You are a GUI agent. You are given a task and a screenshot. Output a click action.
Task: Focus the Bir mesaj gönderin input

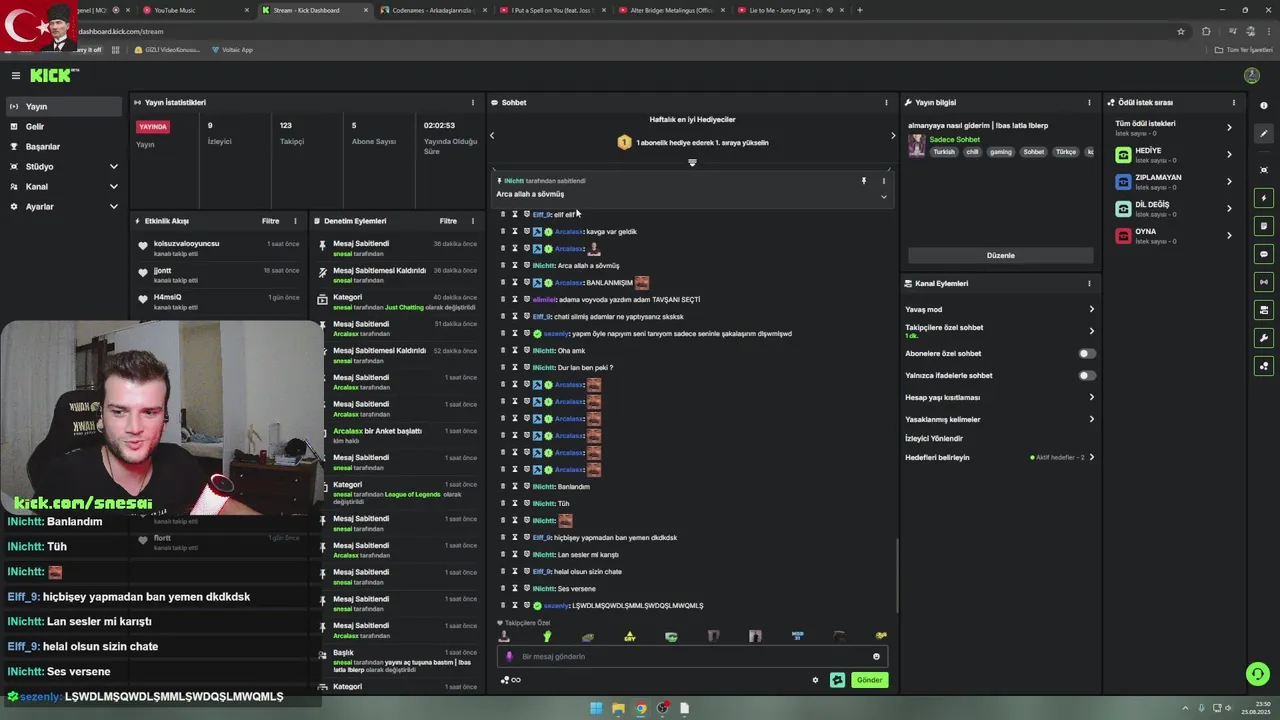click(x=690, y=657)
